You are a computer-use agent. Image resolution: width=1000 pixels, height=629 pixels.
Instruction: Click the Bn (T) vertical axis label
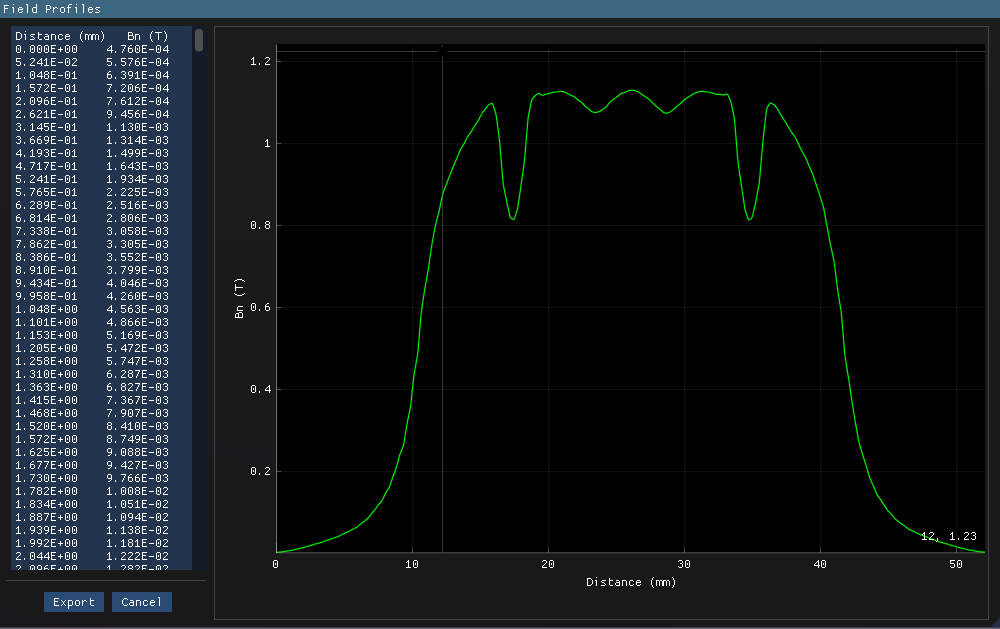coord(240,297)
